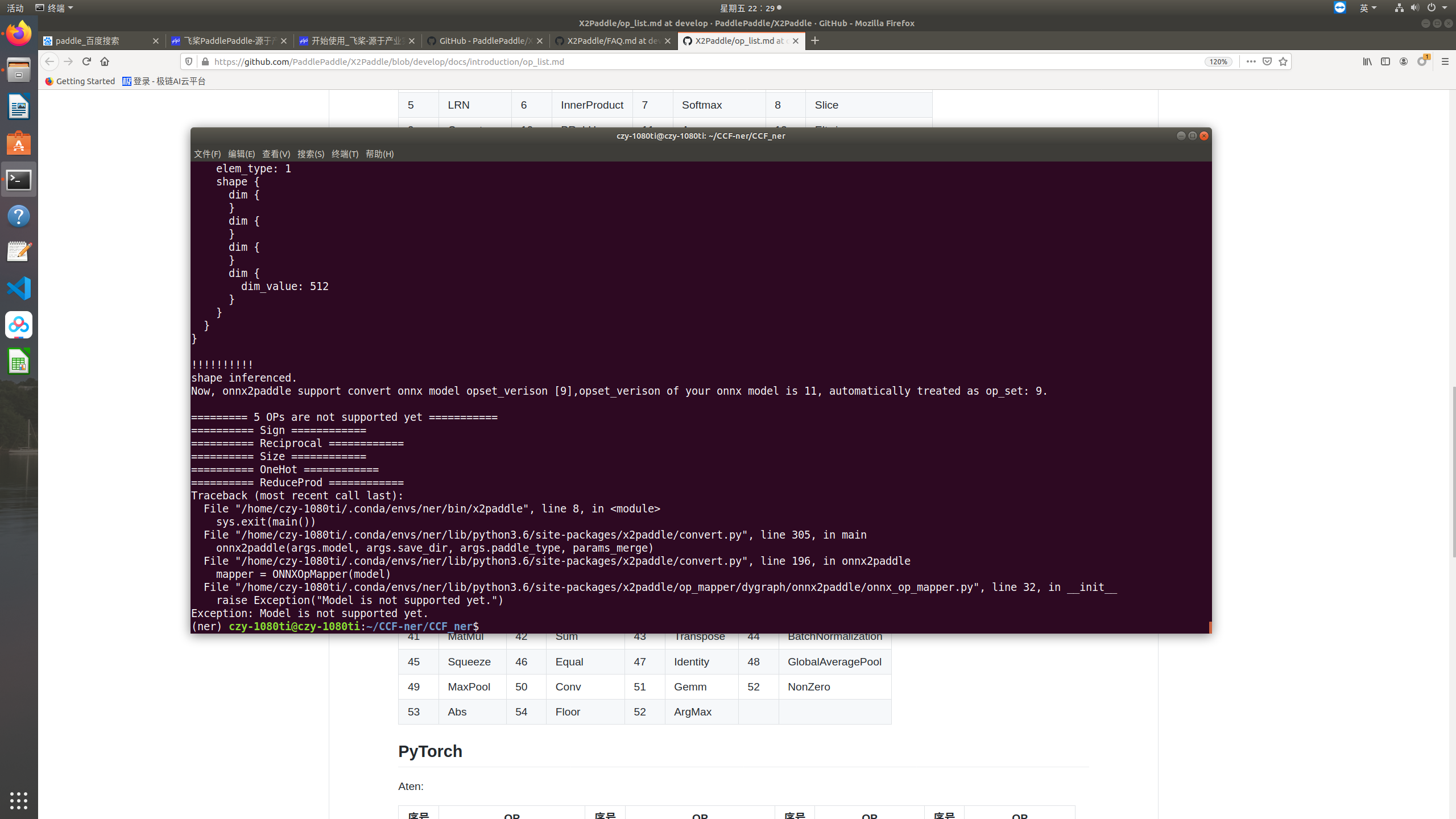The width and height of the screenshot is (1456, 819).
Task: Open the 英 input method dropdown
Action: click(1368, 8)
